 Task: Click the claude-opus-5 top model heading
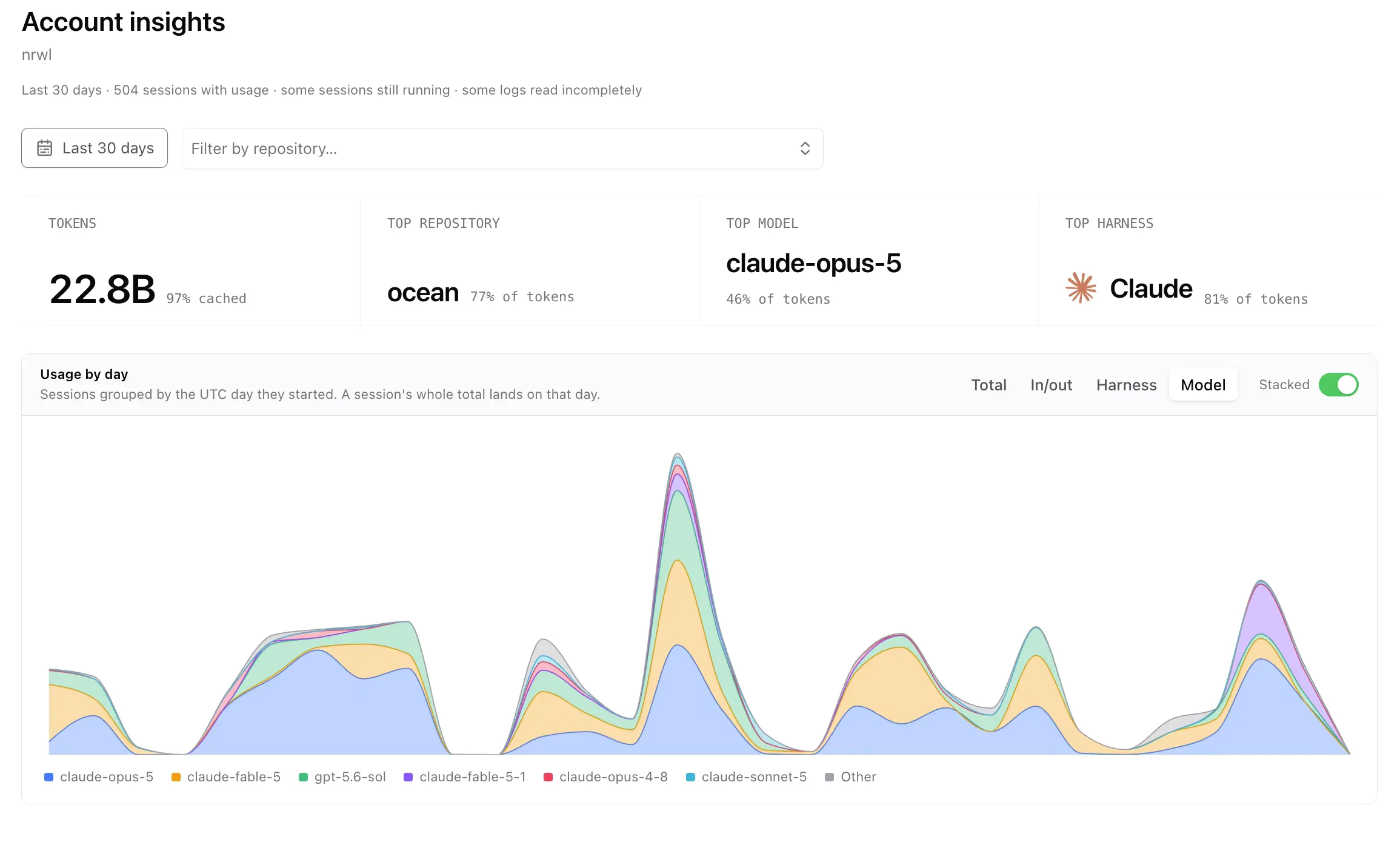(813, 264)
